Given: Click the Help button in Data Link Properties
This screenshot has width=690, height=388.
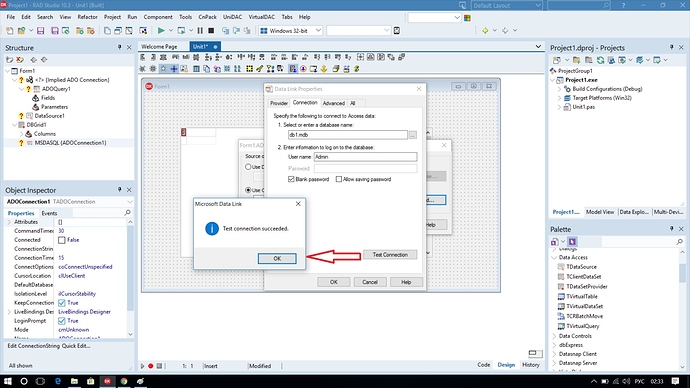Looking at the screenshot, I should [x=406, y=282].
